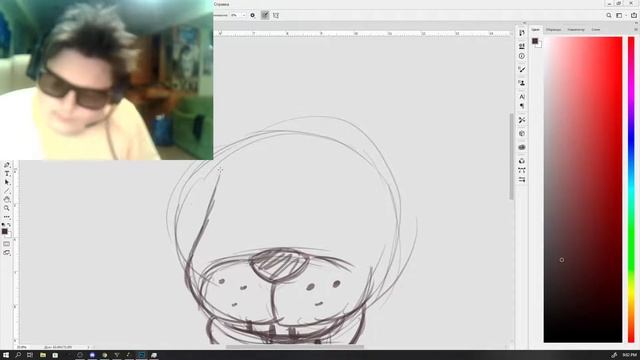Open the Libraries cloud panel icon

click(522, 147)
